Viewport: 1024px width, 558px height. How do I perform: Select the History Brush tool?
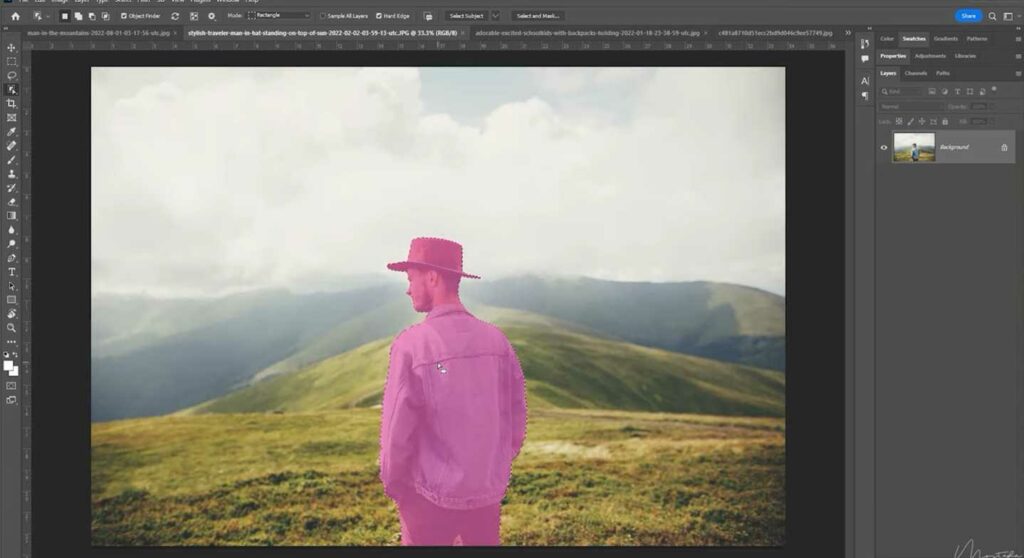[11, 188]
